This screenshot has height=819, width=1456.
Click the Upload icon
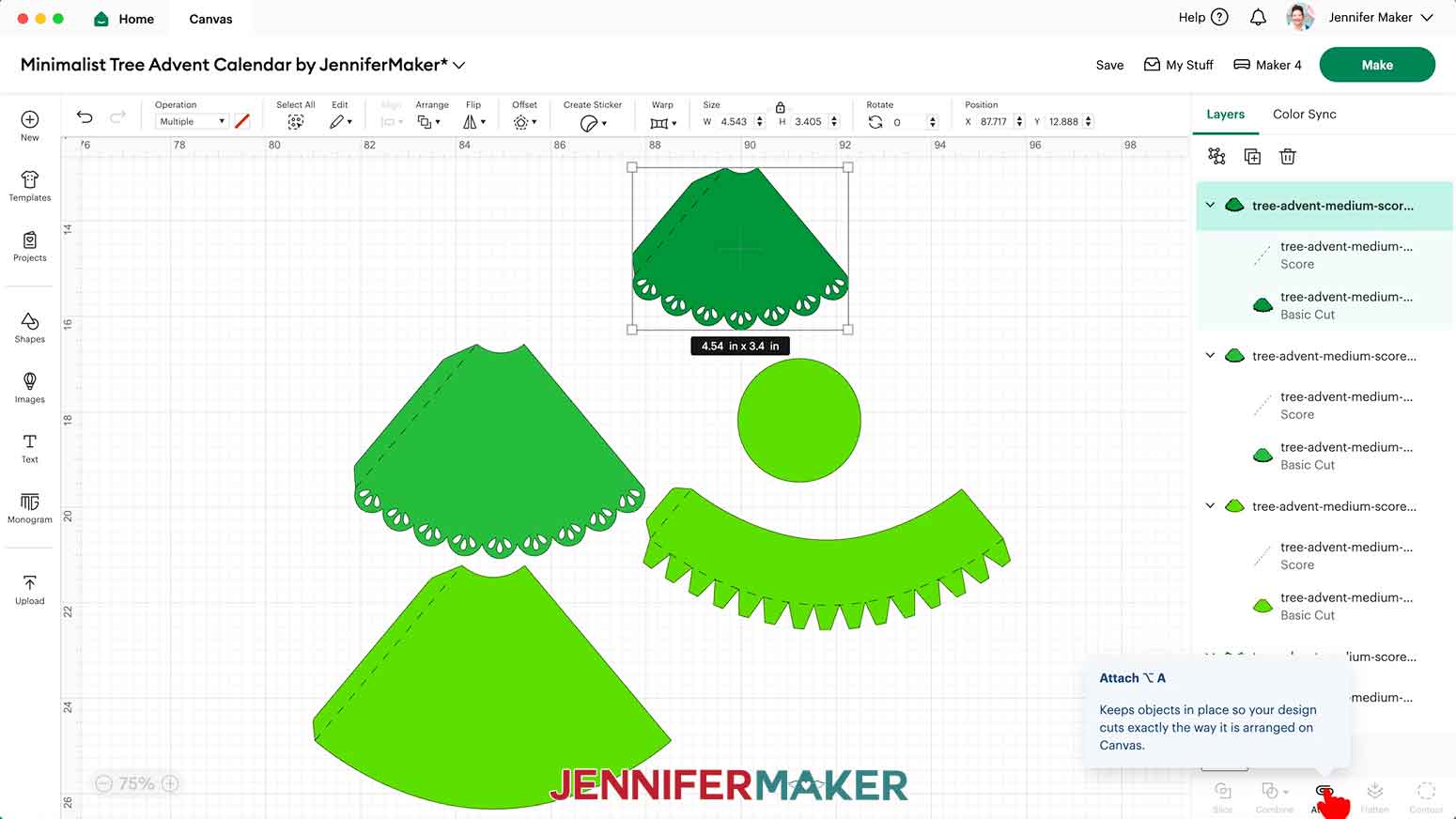30,590
